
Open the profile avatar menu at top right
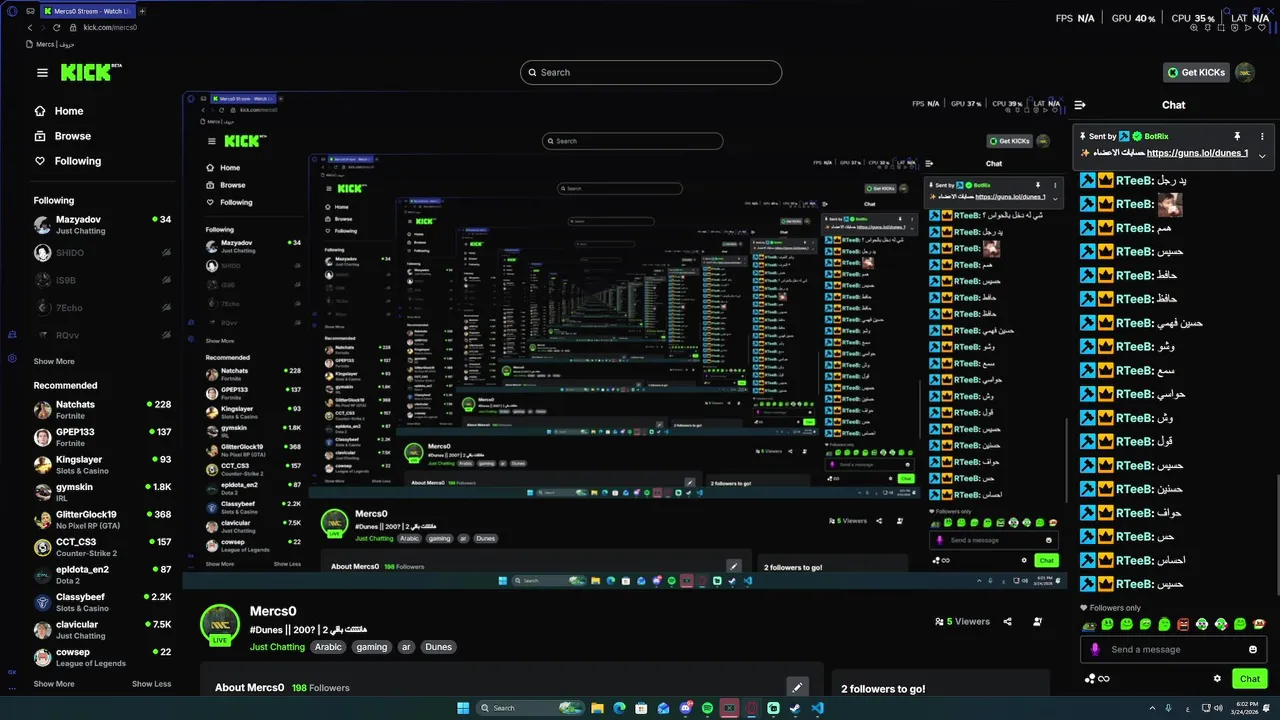1245,72
